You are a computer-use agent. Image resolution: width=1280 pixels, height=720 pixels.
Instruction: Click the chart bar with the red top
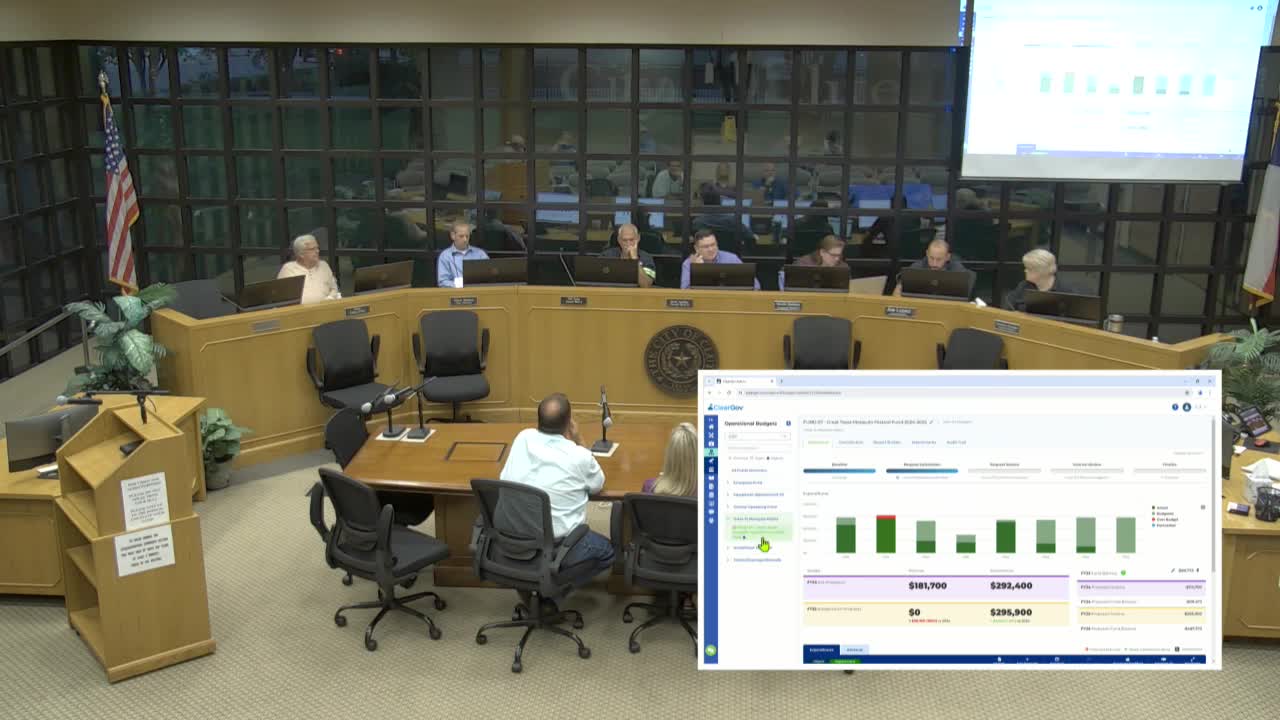pyautogui.click(x=885, y=534)
